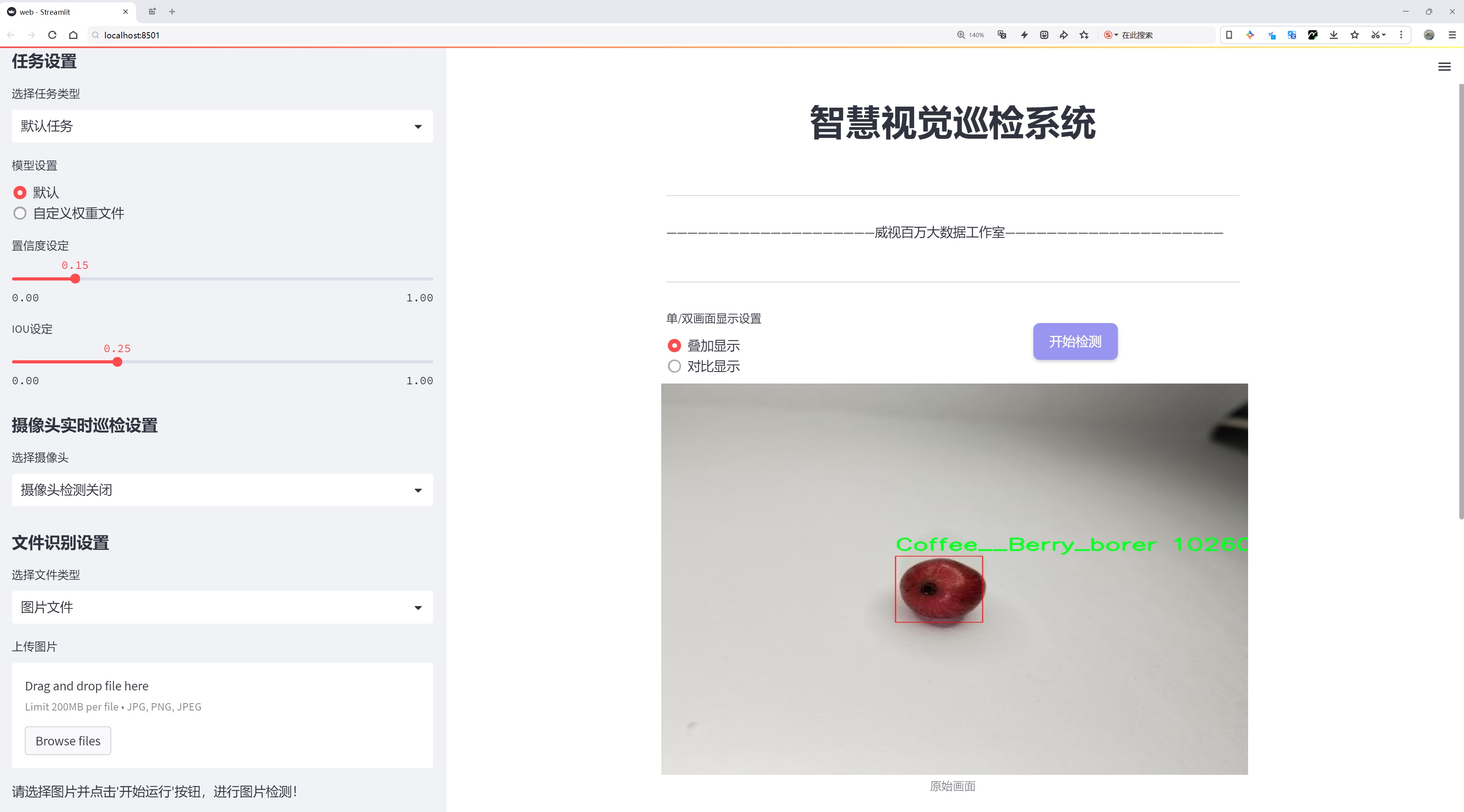Go to browser home page icon
The height and width of the screenshot is (812, 1464).
pos(73,34)
